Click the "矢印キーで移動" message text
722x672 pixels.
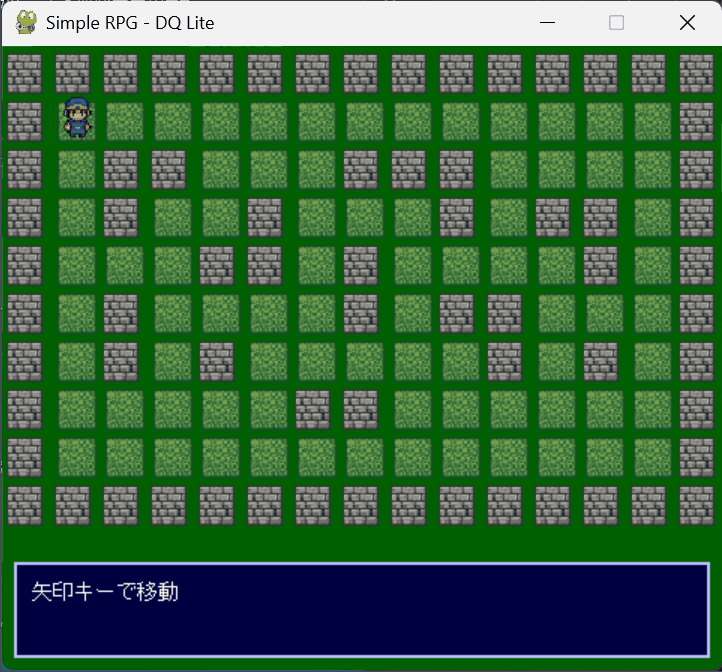105,591
